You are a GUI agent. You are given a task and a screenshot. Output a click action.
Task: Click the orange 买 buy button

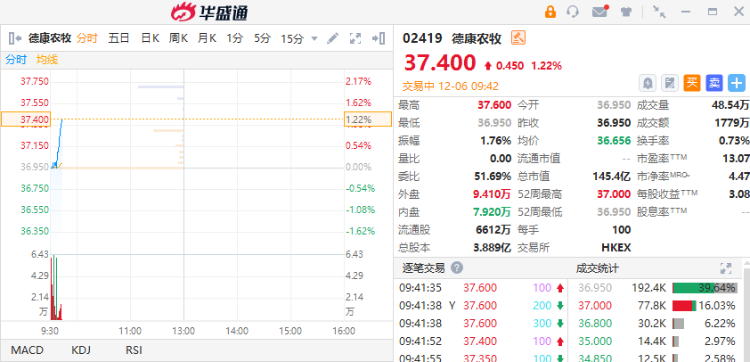(x=692, y=83)
